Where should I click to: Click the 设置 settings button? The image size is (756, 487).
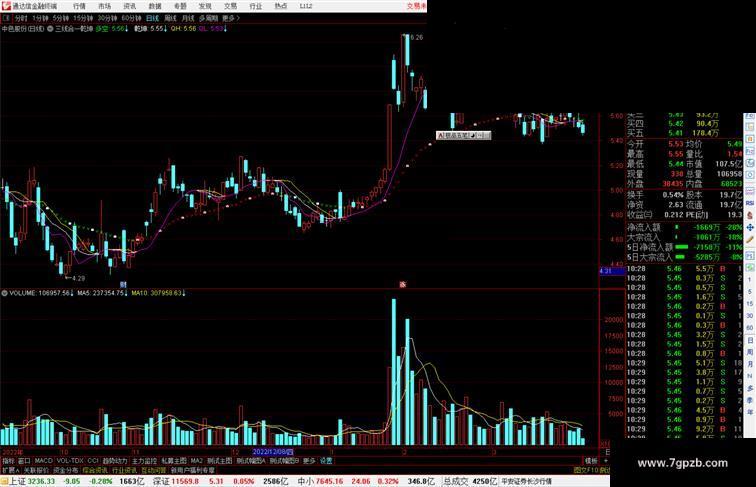pyautogui.click(x=326, y=461)
